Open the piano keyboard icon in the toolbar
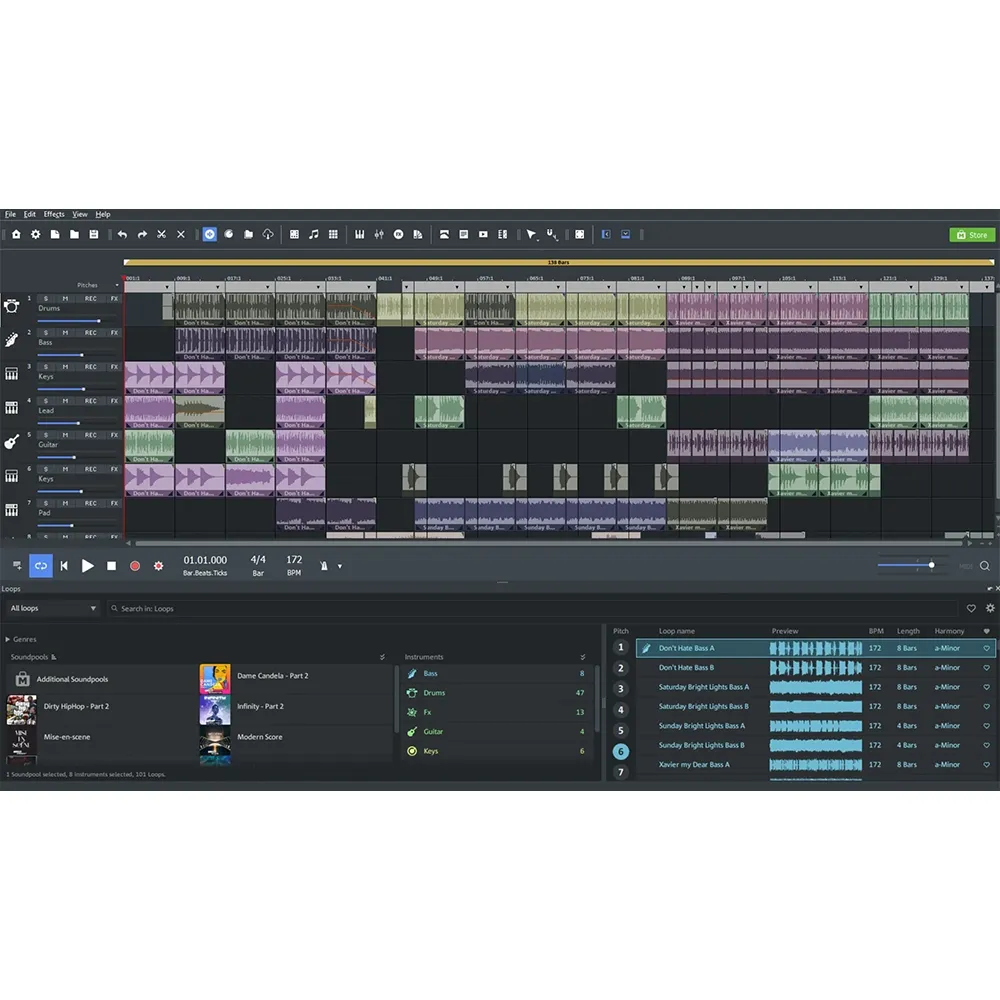 pyautogui.click(x=360, y=235)
